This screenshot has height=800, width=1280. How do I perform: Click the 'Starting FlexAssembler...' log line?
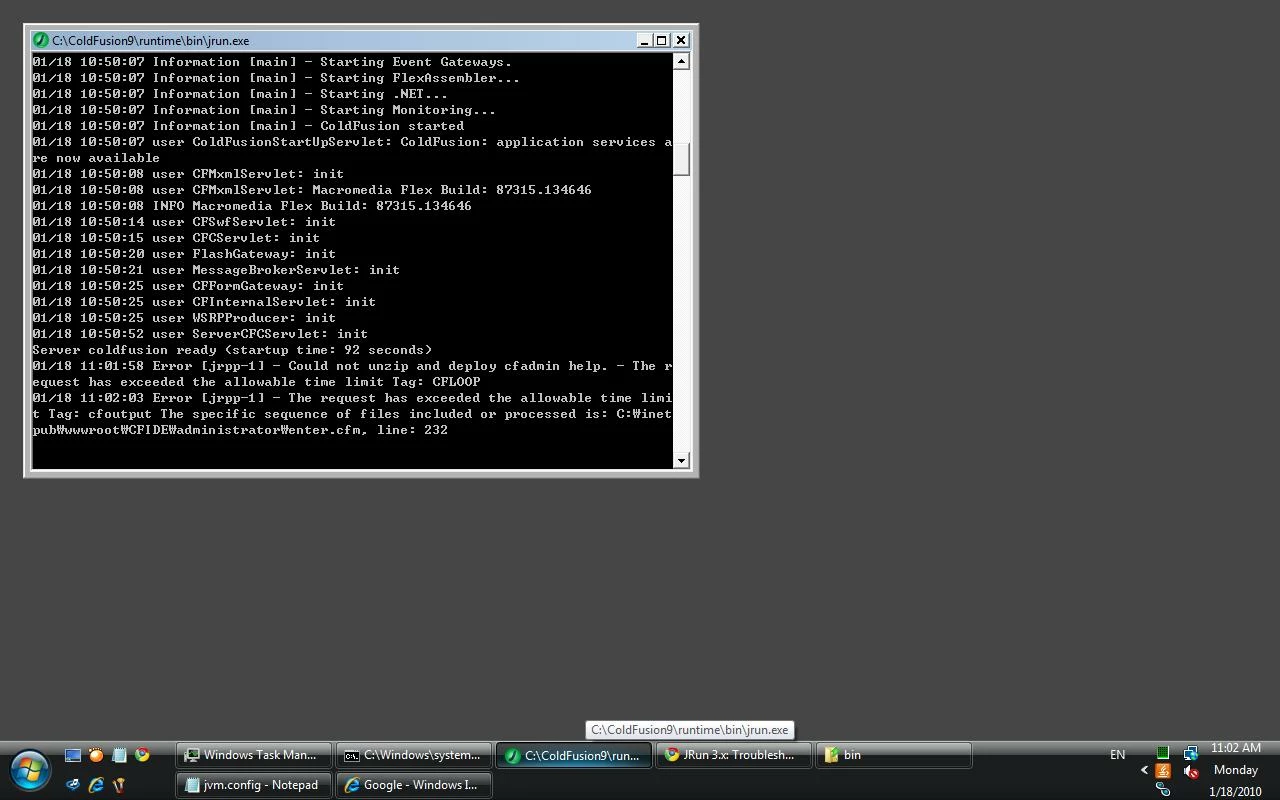tap(276, 78)
